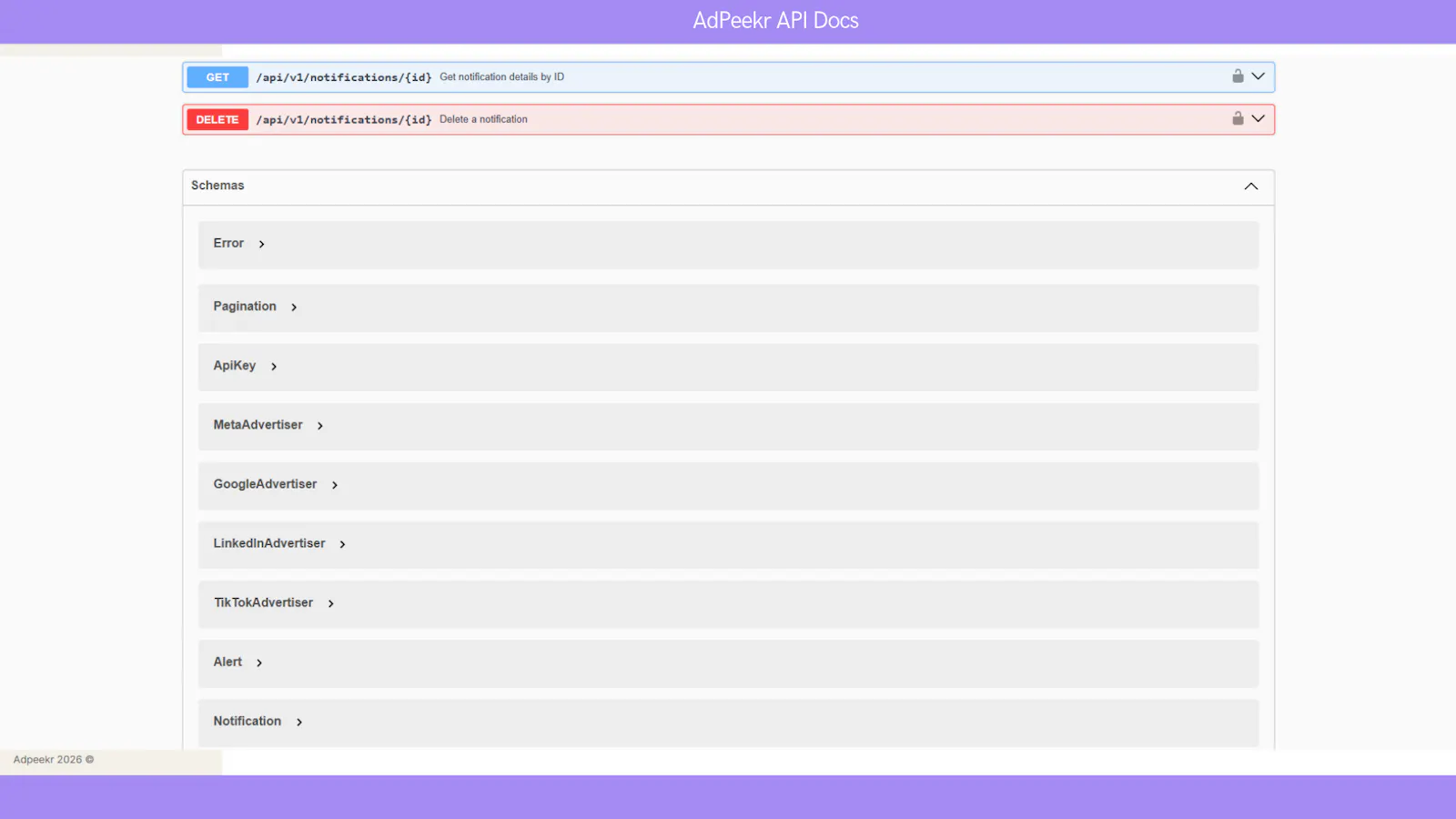Click the Adpeekr 2026 footer text

point(54,759)
